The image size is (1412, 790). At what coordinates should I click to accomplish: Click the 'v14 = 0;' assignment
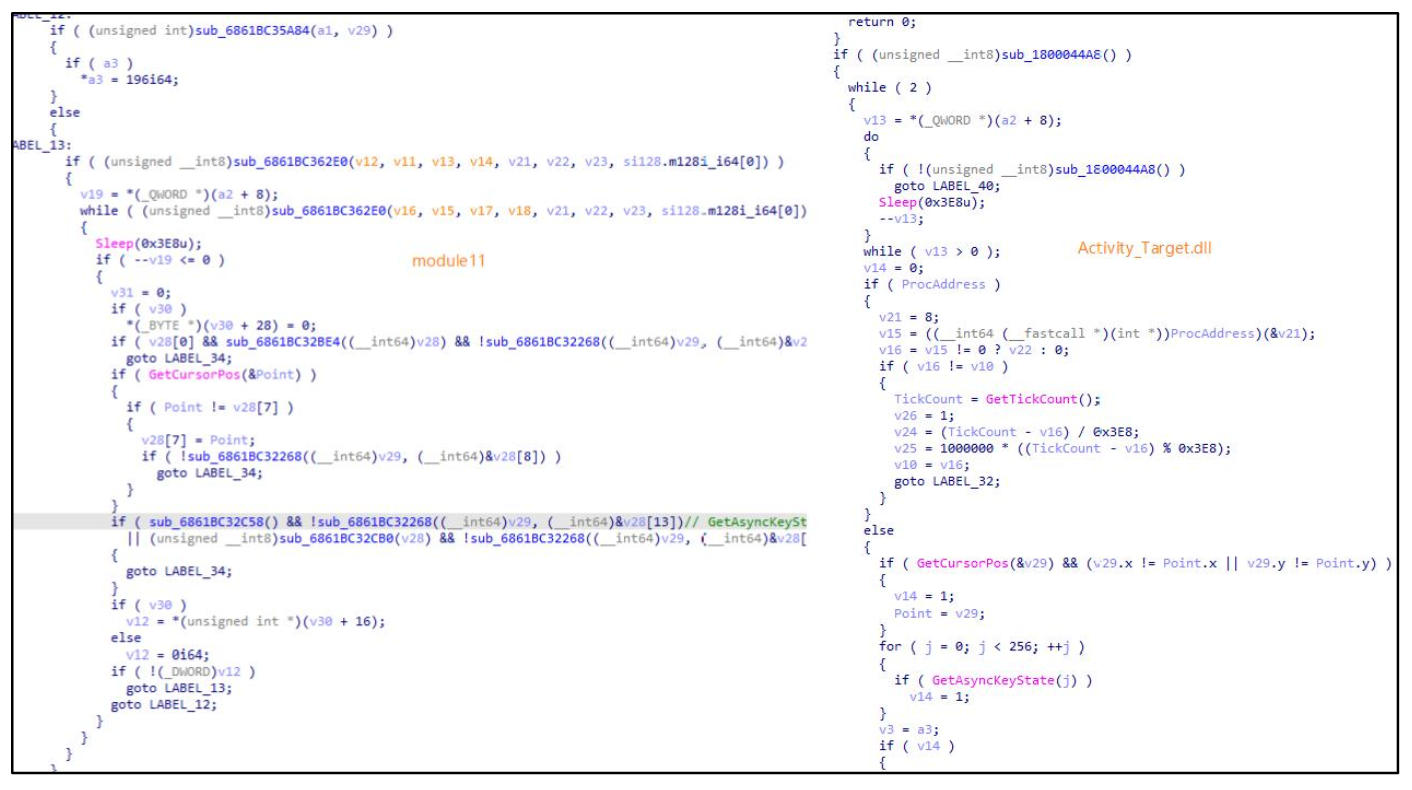[x=893, y=267]
